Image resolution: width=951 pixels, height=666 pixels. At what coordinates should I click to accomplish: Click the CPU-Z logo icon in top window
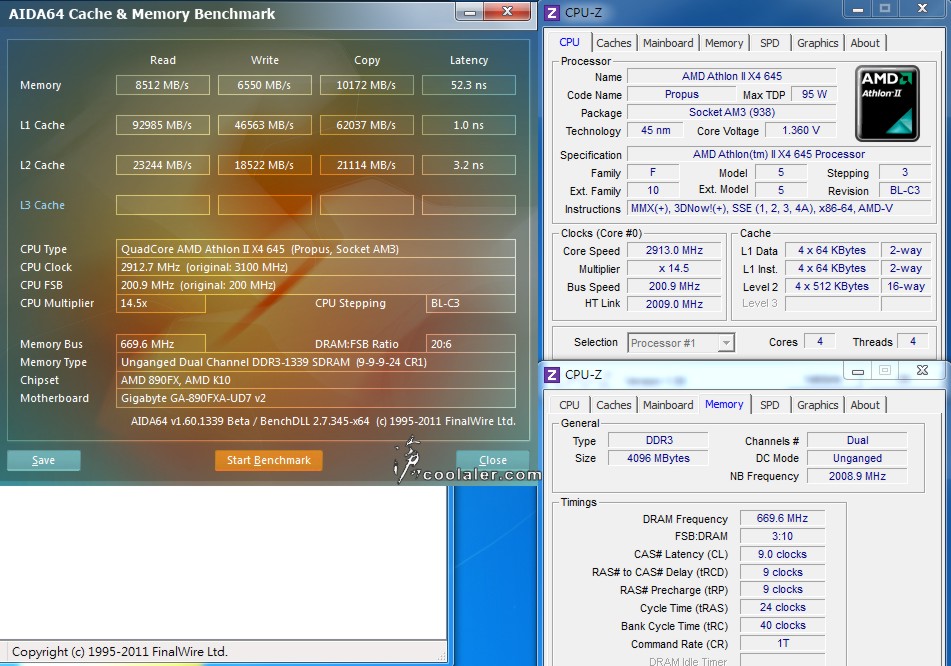(x=552, y=13)
